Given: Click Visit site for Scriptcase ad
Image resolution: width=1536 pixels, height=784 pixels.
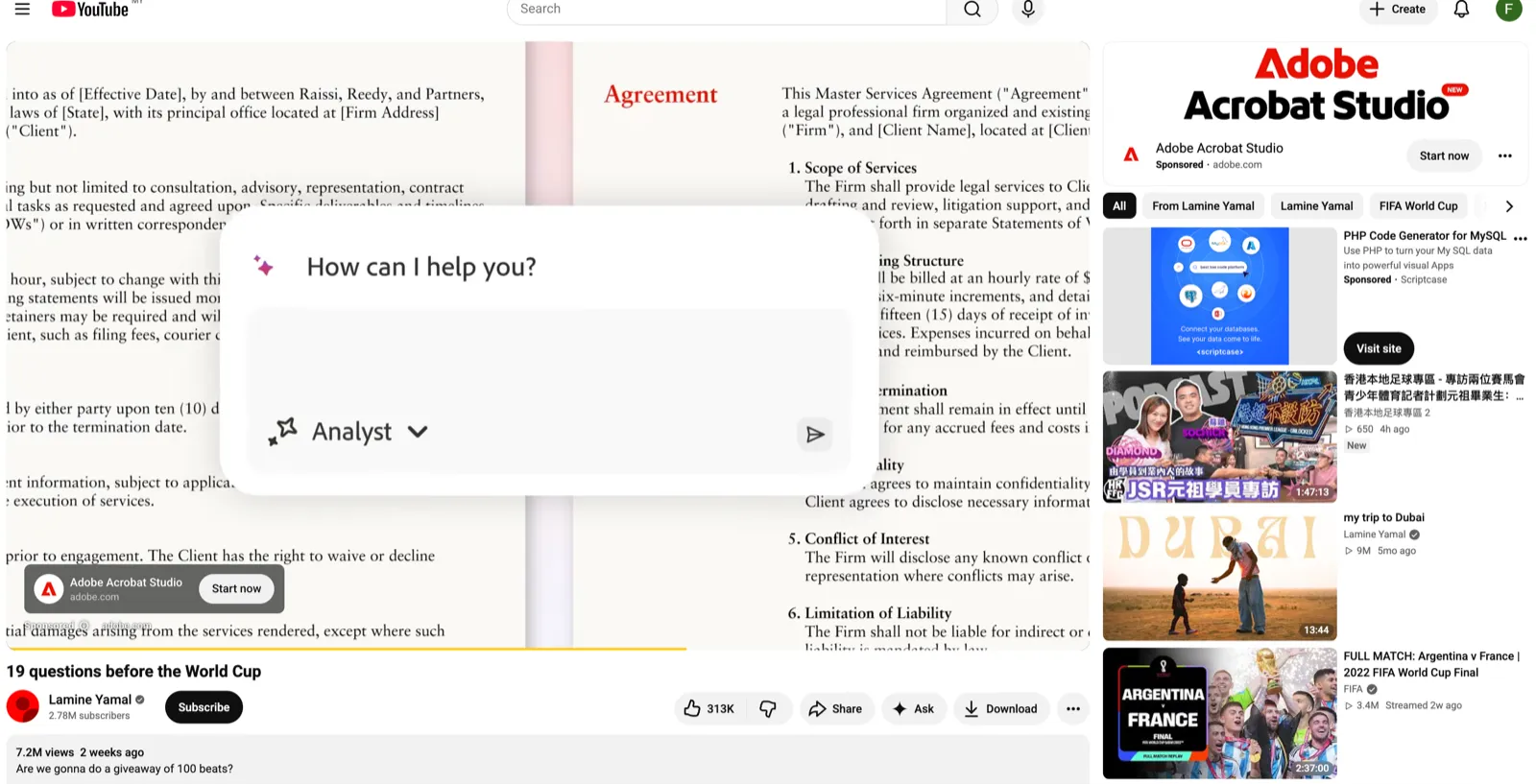Looking at the screenshot, I should coord(1379,348).
